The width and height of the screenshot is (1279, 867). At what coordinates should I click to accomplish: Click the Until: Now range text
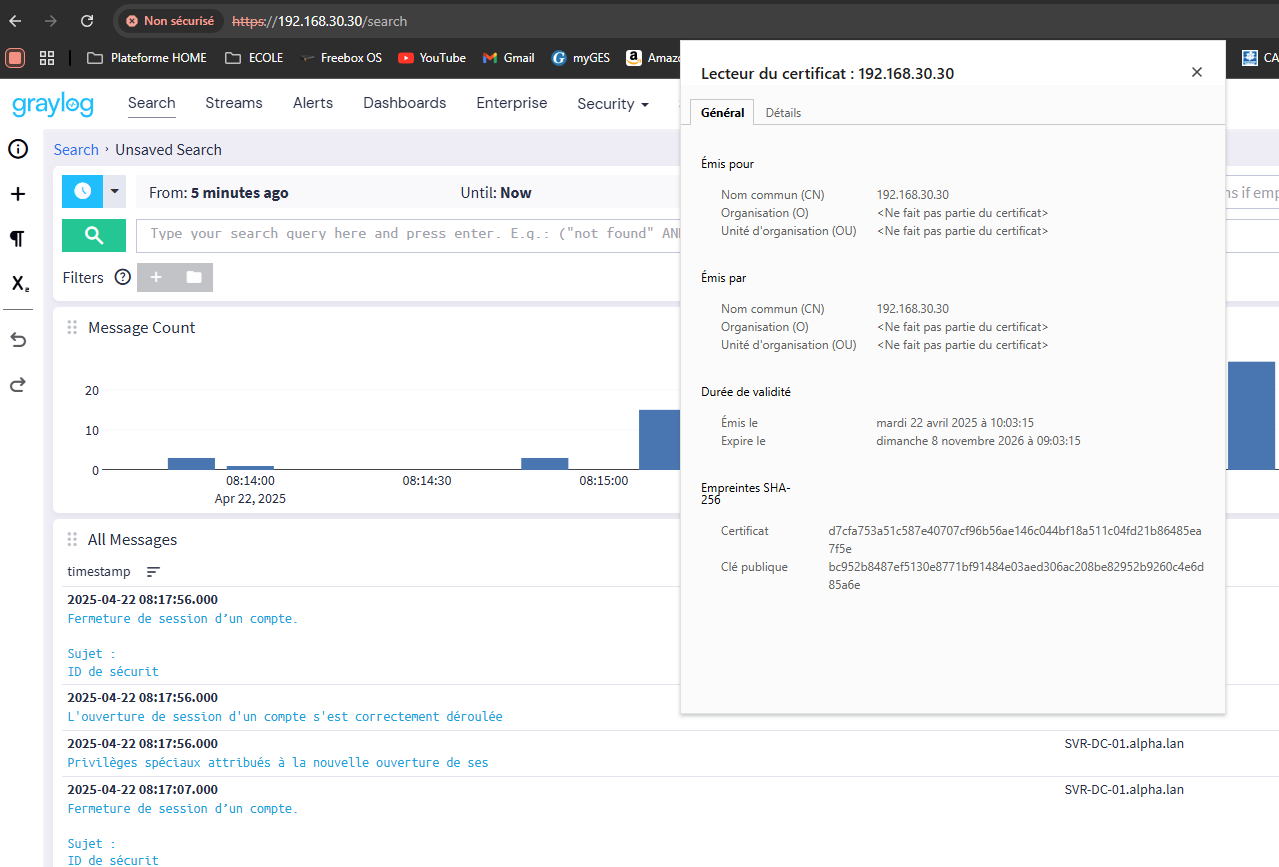(496, 193)
